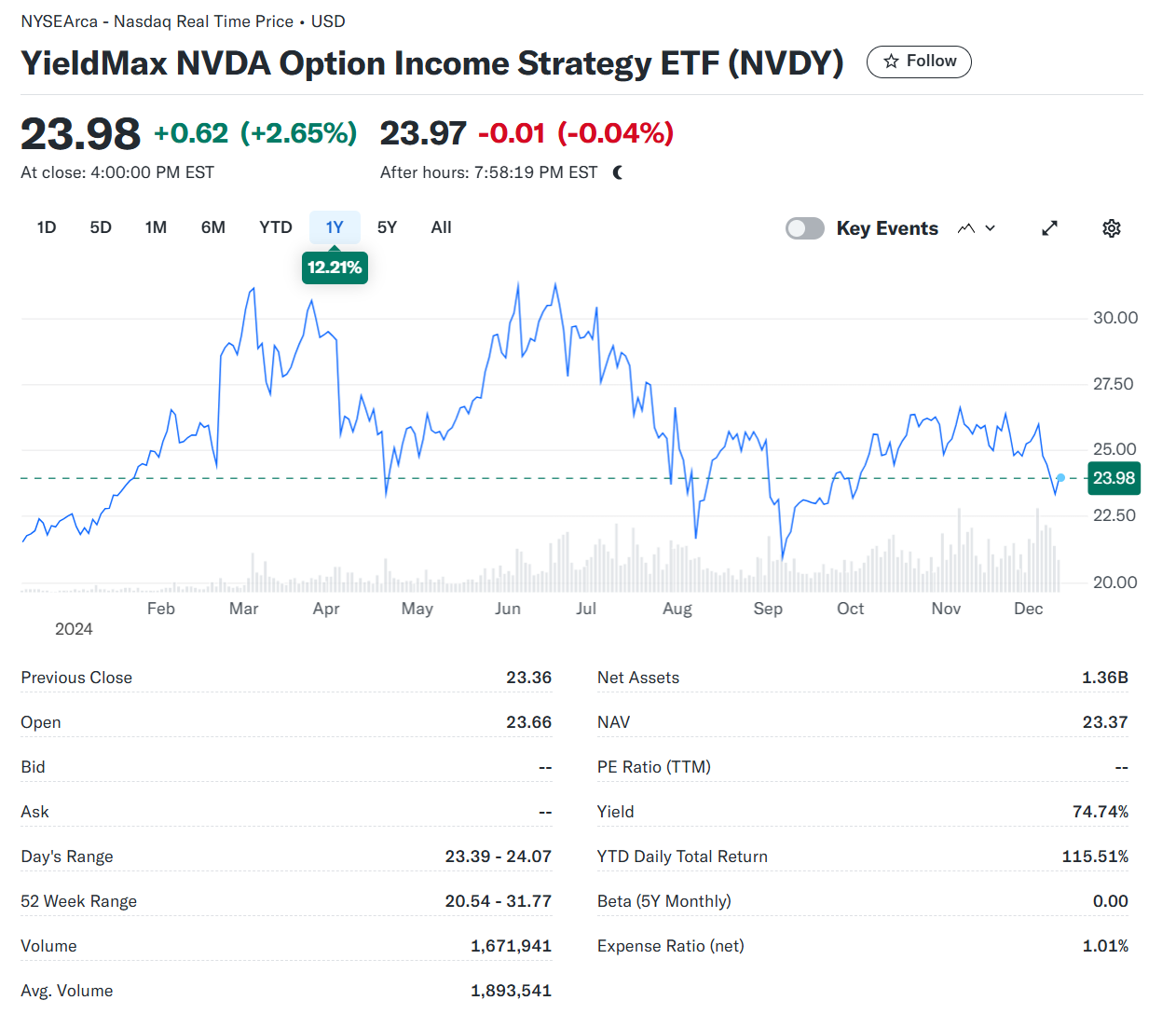Click the chart type line icon
Screen dimensions: 1176x1014
pyautogui.click(x=966, y=228)
